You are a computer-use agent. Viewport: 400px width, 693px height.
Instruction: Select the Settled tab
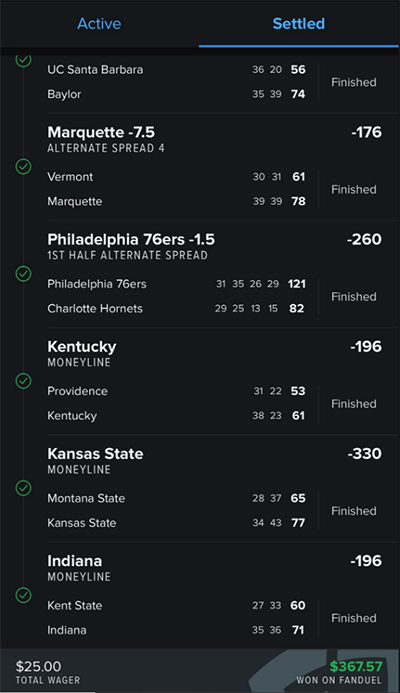pyautogui.click(x=299, y=23)
